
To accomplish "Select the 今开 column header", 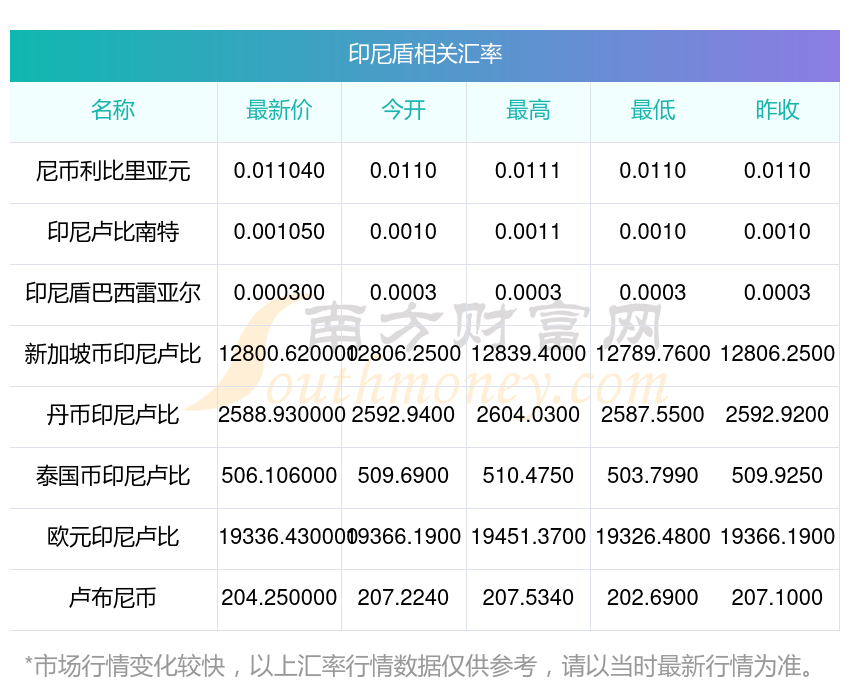I will pyautogui.click(x=404, y=111).
